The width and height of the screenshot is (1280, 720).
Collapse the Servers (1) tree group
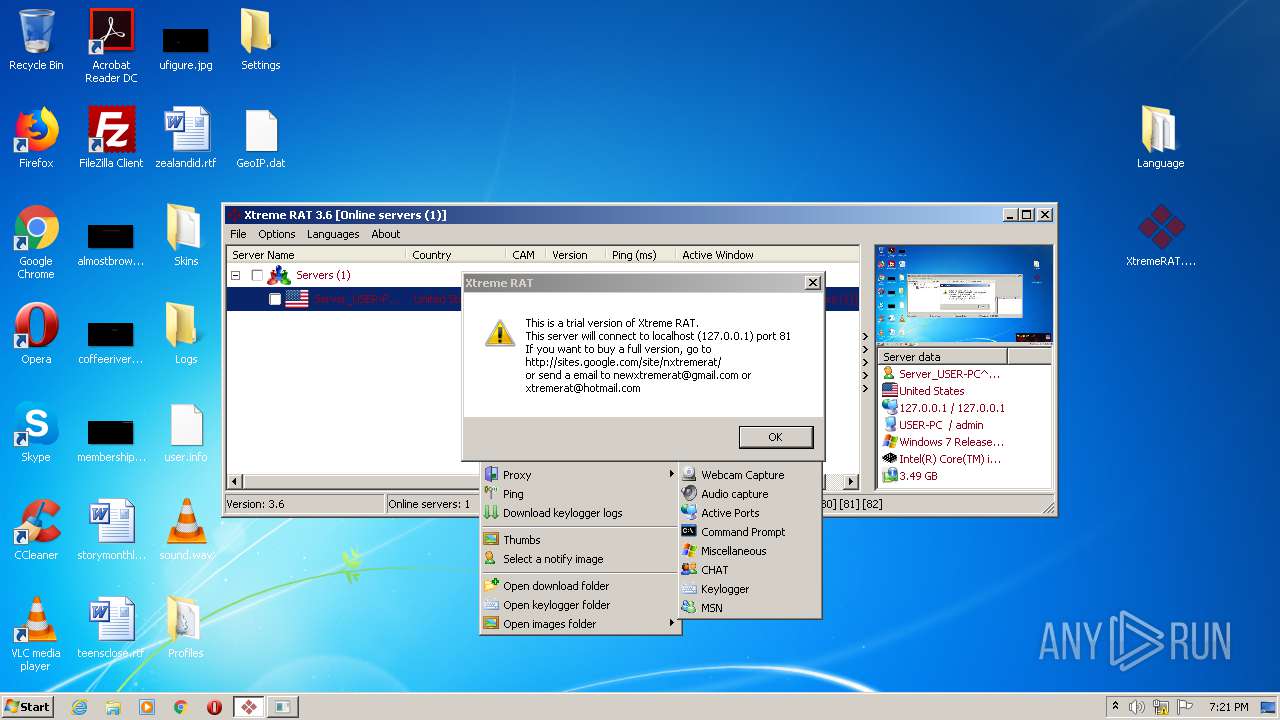coord(236,275)
